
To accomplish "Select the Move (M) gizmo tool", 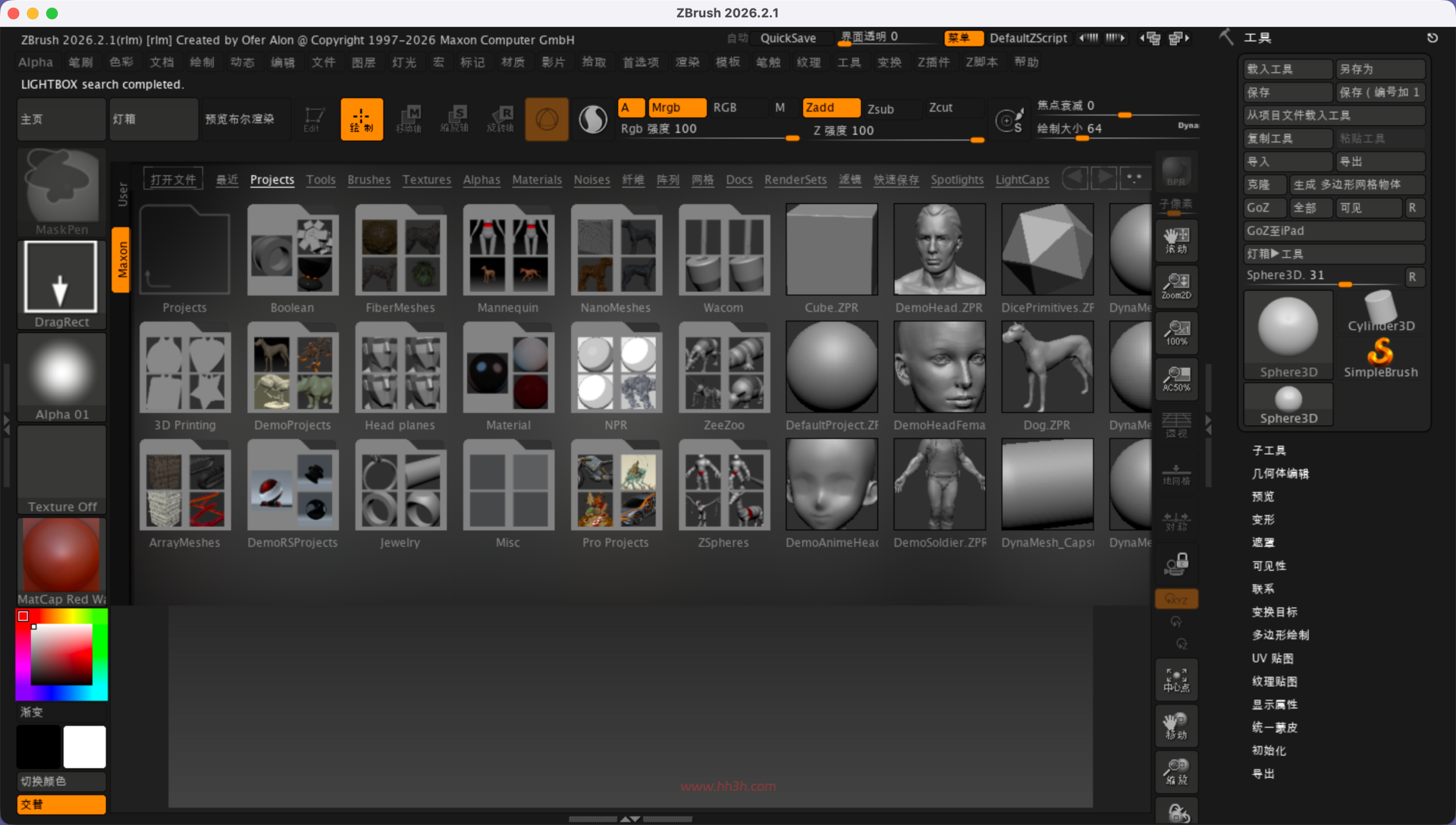I will 409,119.
